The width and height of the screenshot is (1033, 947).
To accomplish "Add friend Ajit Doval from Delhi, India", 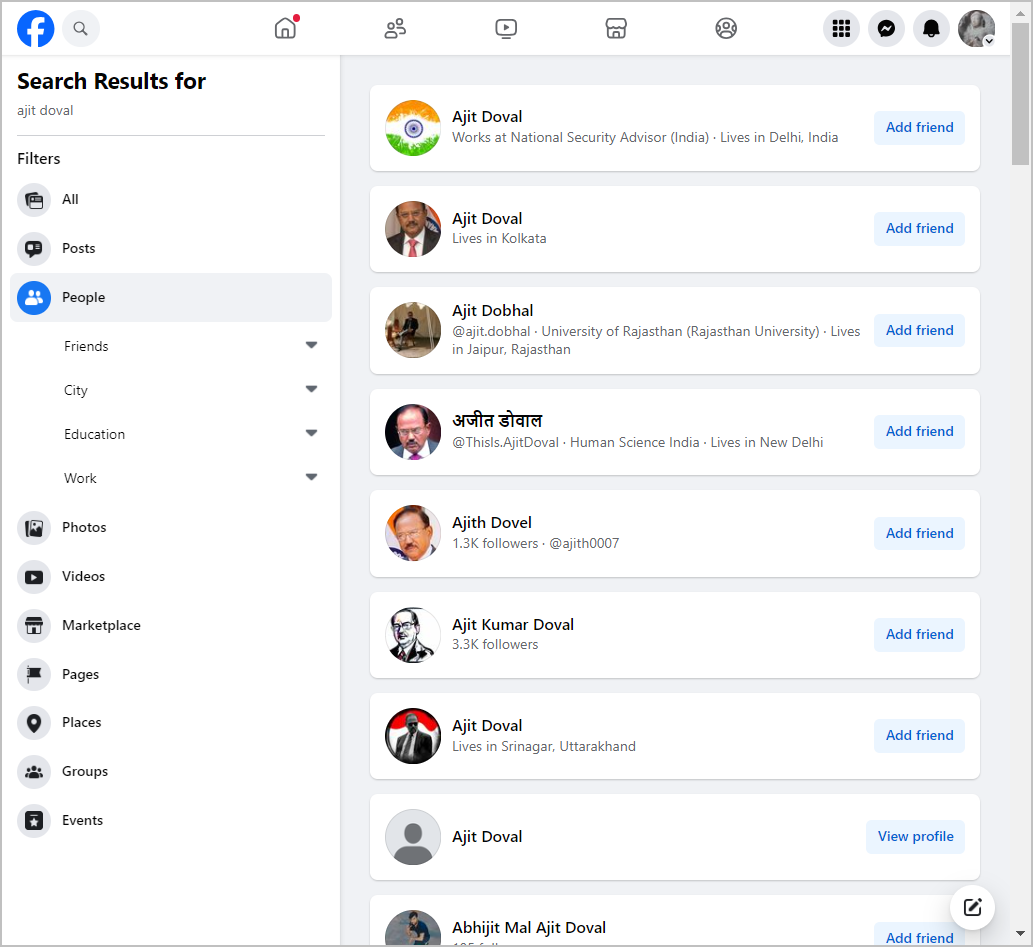I will coord(919,128).
